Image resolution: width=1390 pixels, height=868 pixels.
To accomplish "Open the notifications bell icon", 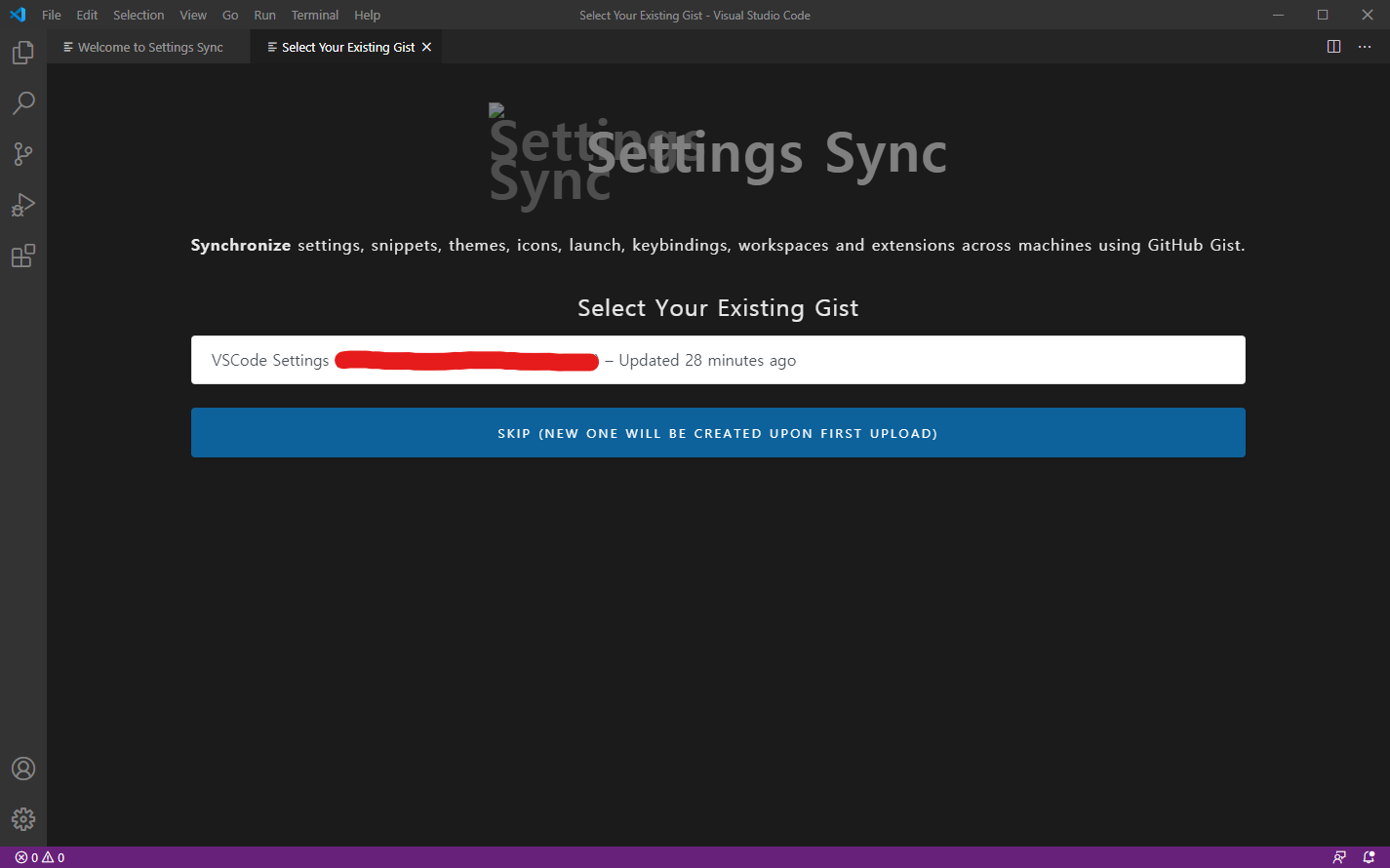I will [x=1369, y=857].
